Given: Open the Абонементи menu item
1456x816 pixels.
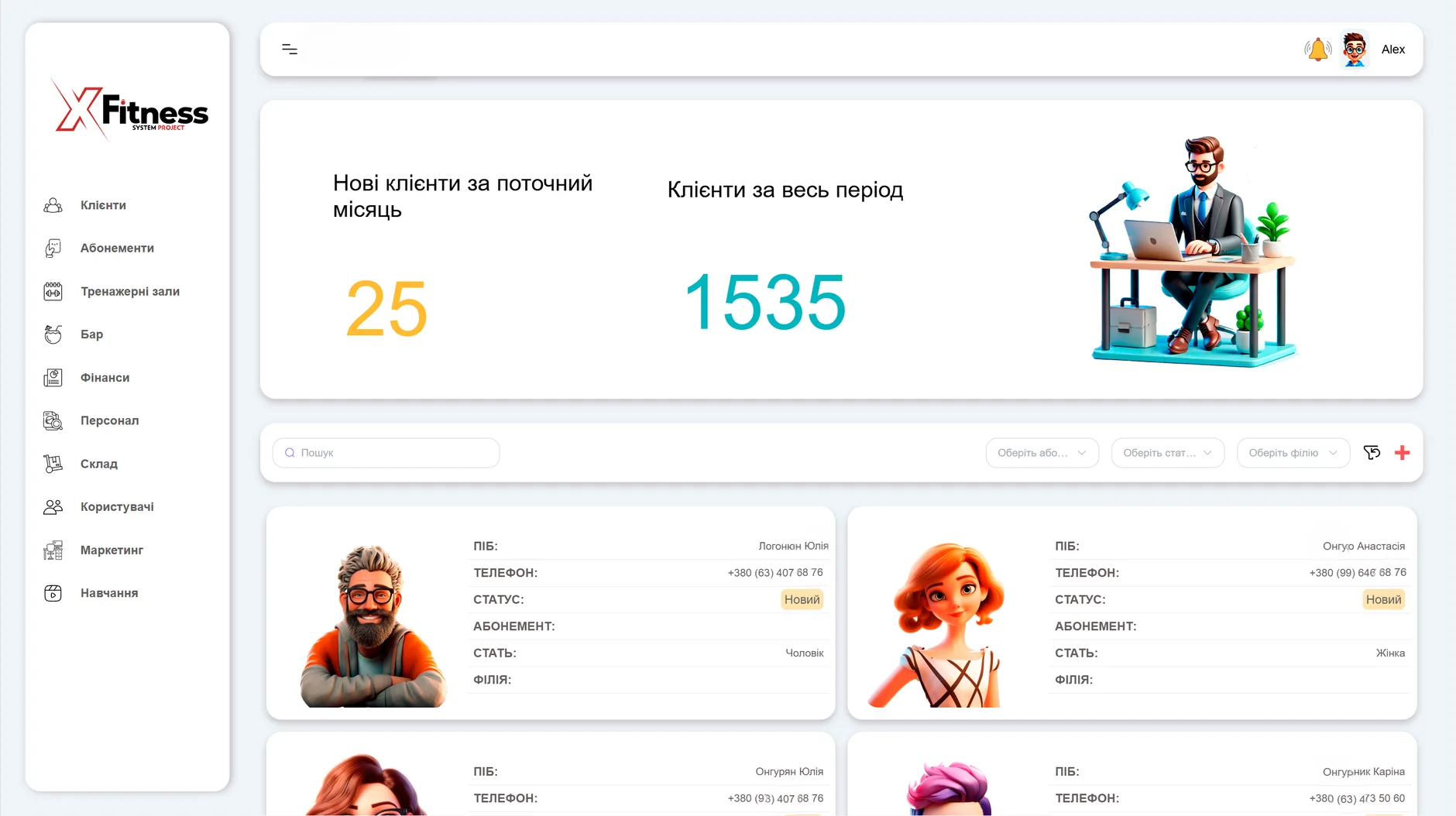Looking at the screenshot, I should pyautogui.click(x=117, y=248).
